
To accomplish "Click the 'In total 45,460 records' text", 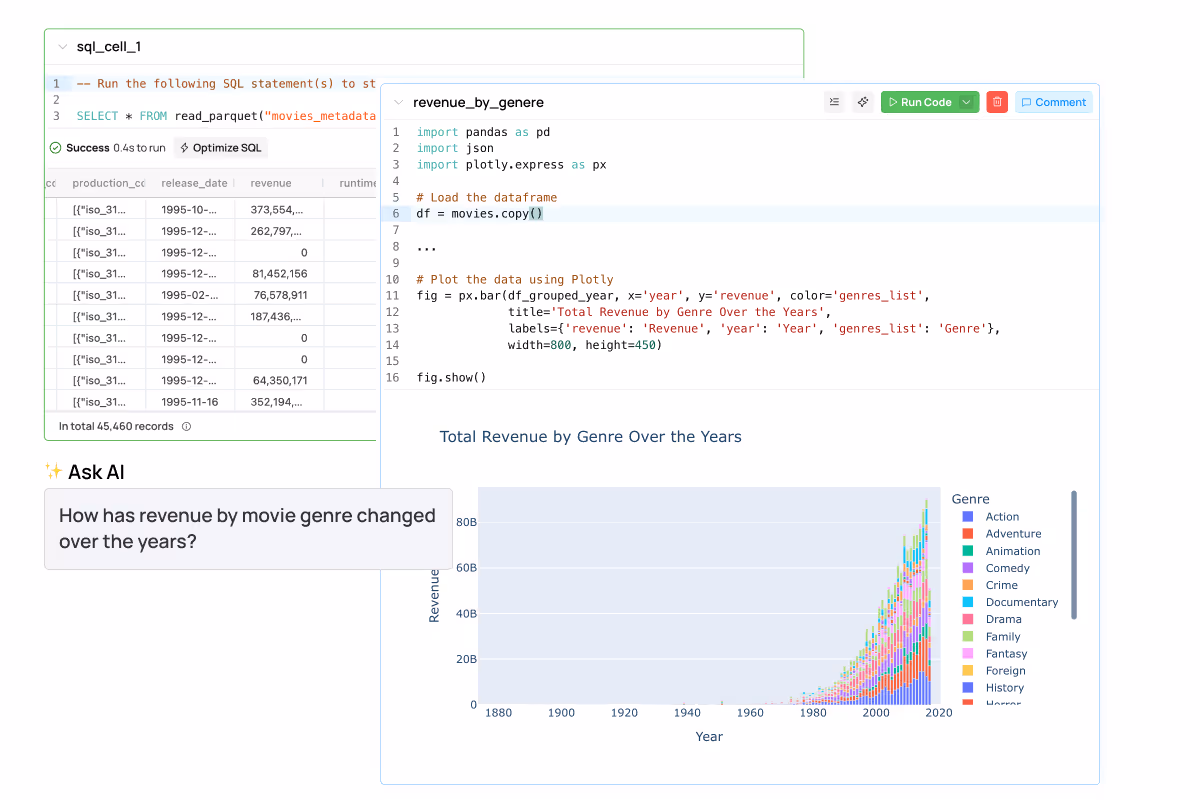I will coord(116,426).
